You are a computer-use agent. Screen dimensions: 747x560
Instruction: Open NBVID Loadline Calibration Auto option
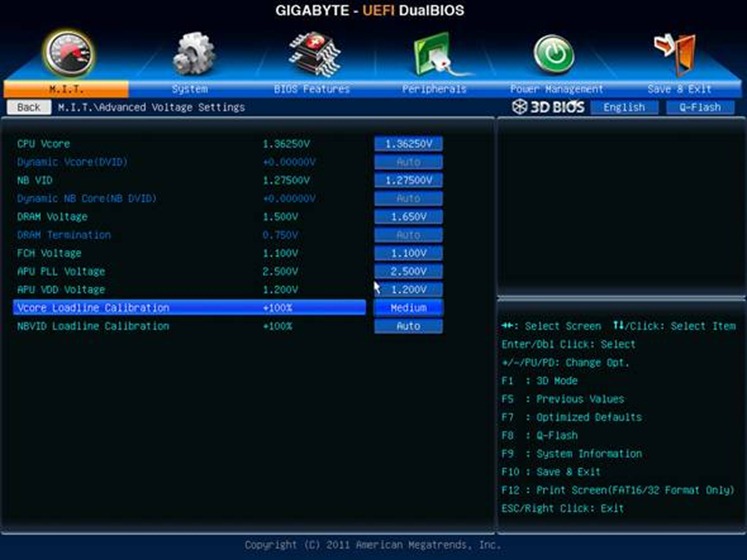[x=408, y=326]
